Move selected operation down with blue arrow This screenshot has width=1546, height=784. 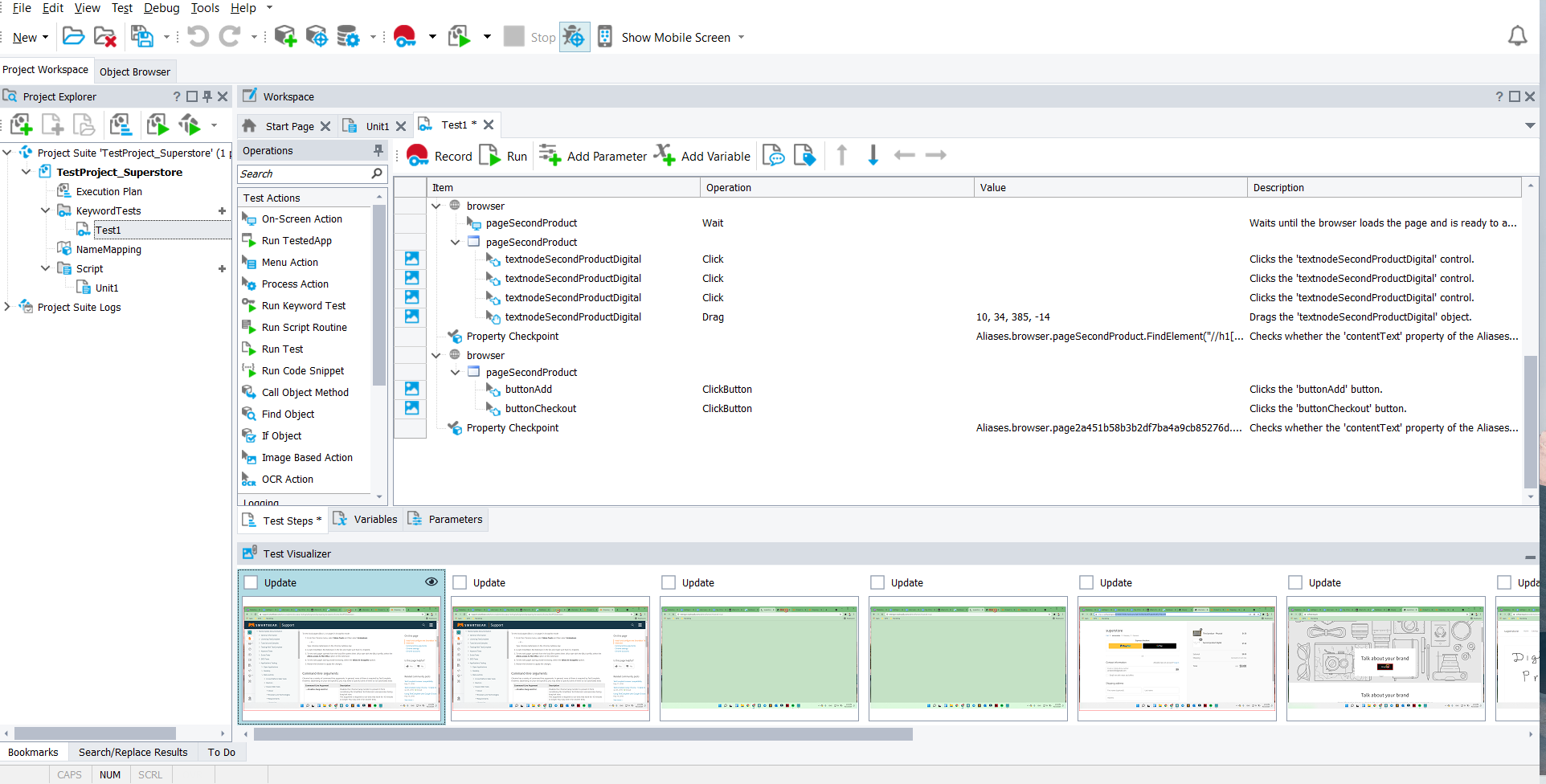click(873, 155)
